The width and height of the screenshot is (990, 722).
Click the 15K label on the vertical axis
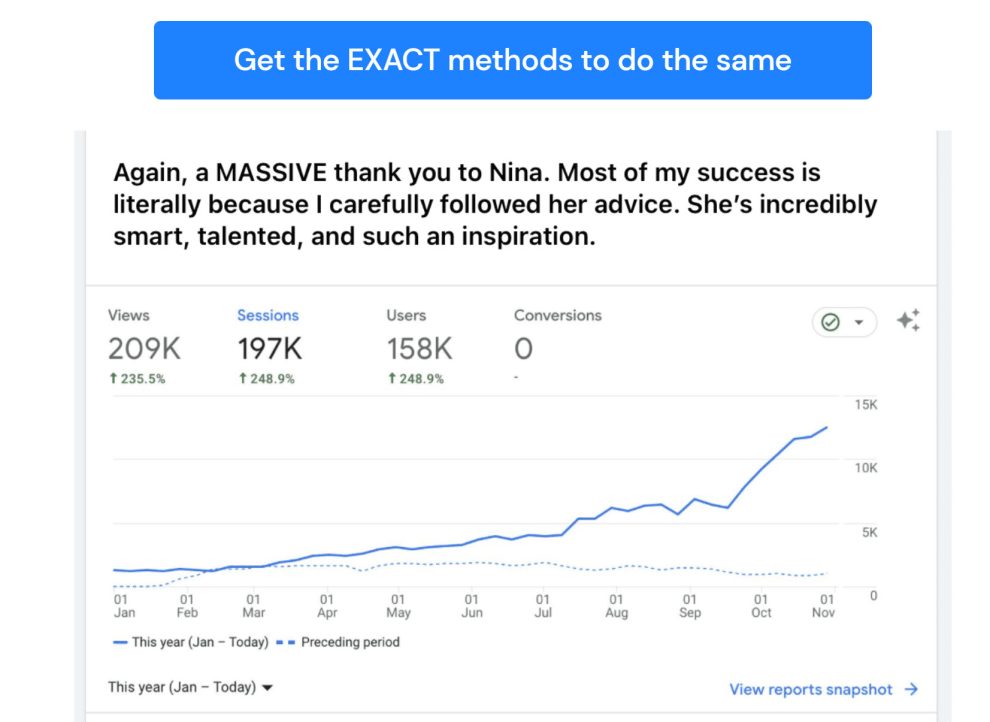point(866,404)
